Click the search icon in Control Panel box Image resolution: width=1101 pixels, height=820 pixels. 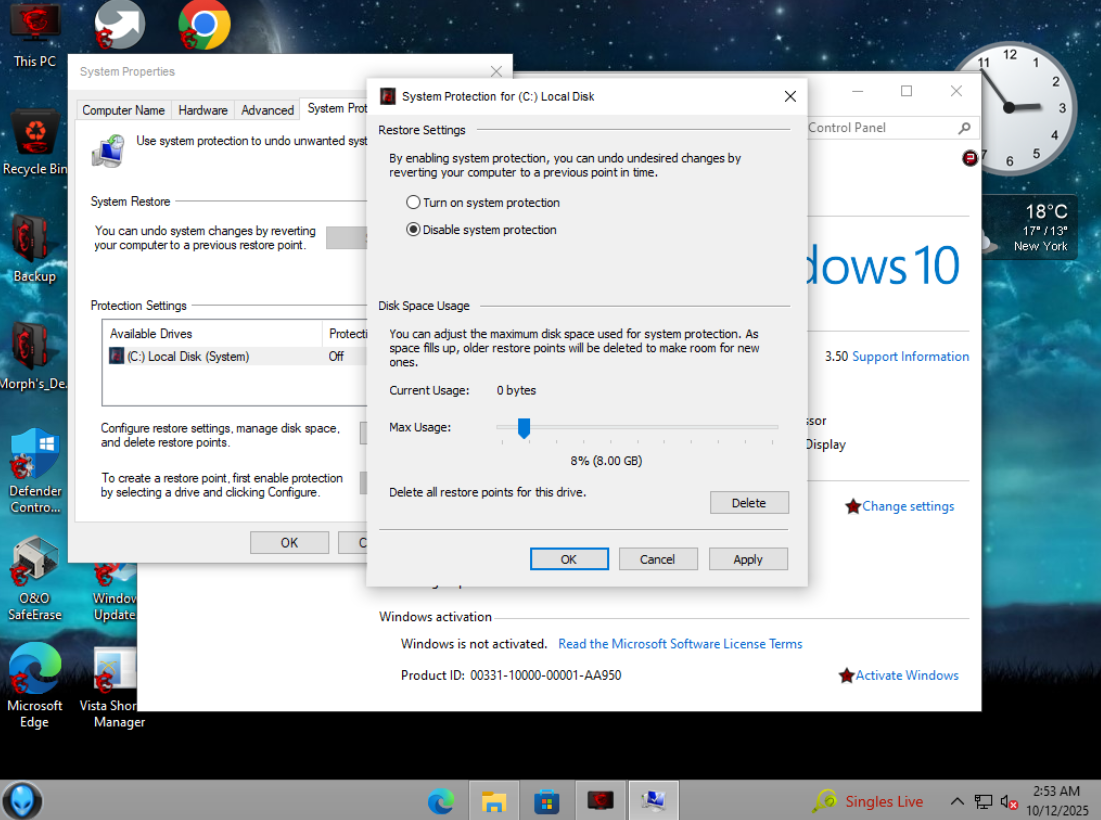pos(964,128)
